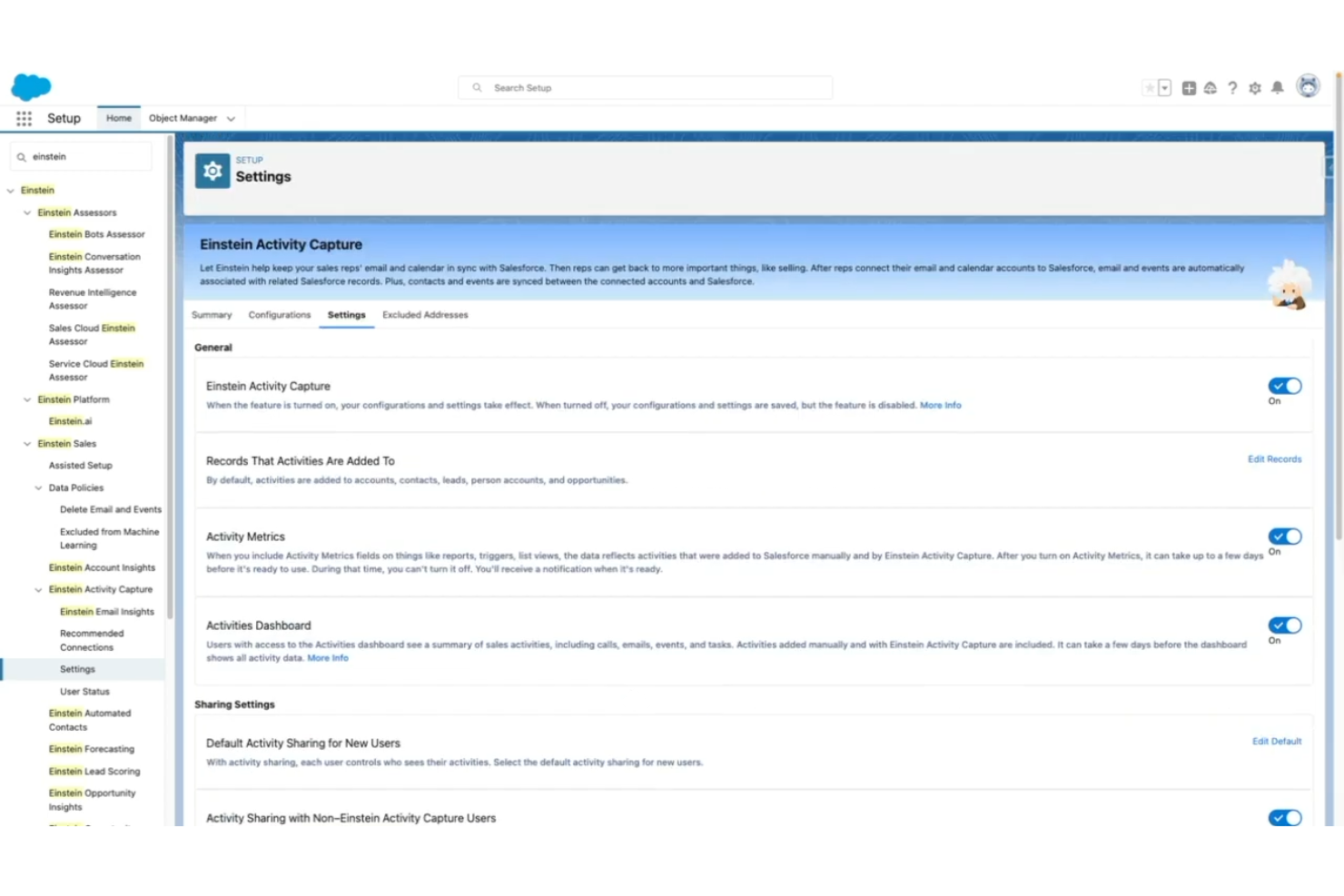1344x896 pixels.
Task: Collapse the Einstein Activity Capture node
Action: coord(38,590)
